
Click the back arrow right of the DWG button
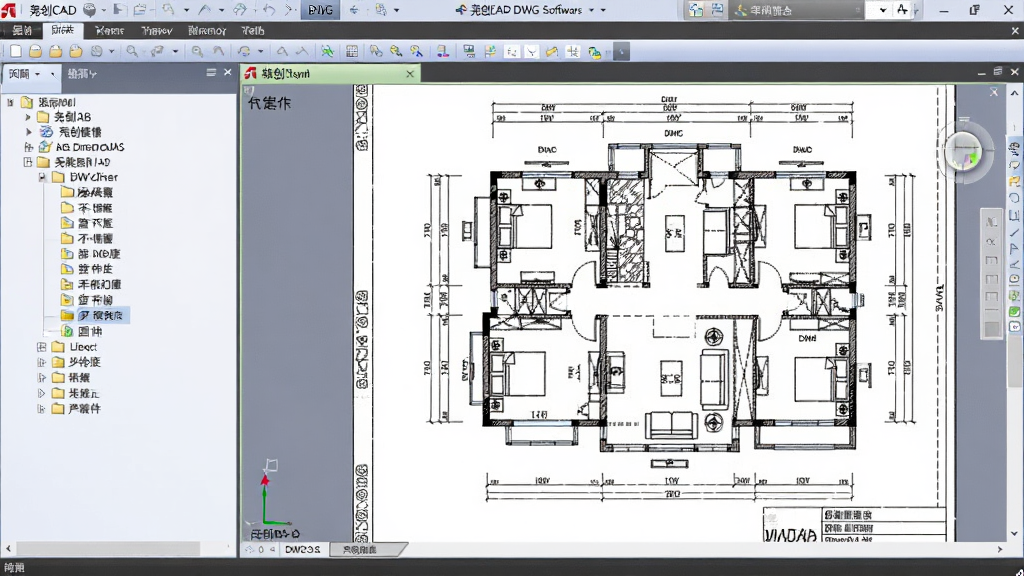click(355, 10)
